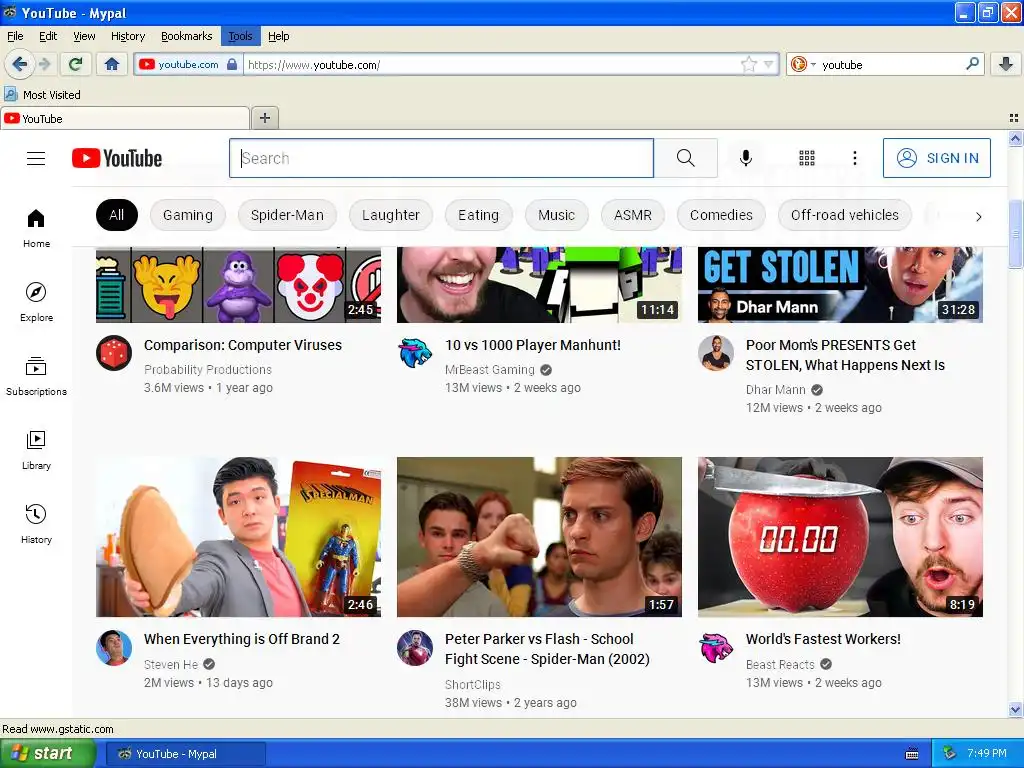Viewport: 1024px width, 768px height.
Task: Open the Downloads arrow button
Action: tap(1006, 64)
